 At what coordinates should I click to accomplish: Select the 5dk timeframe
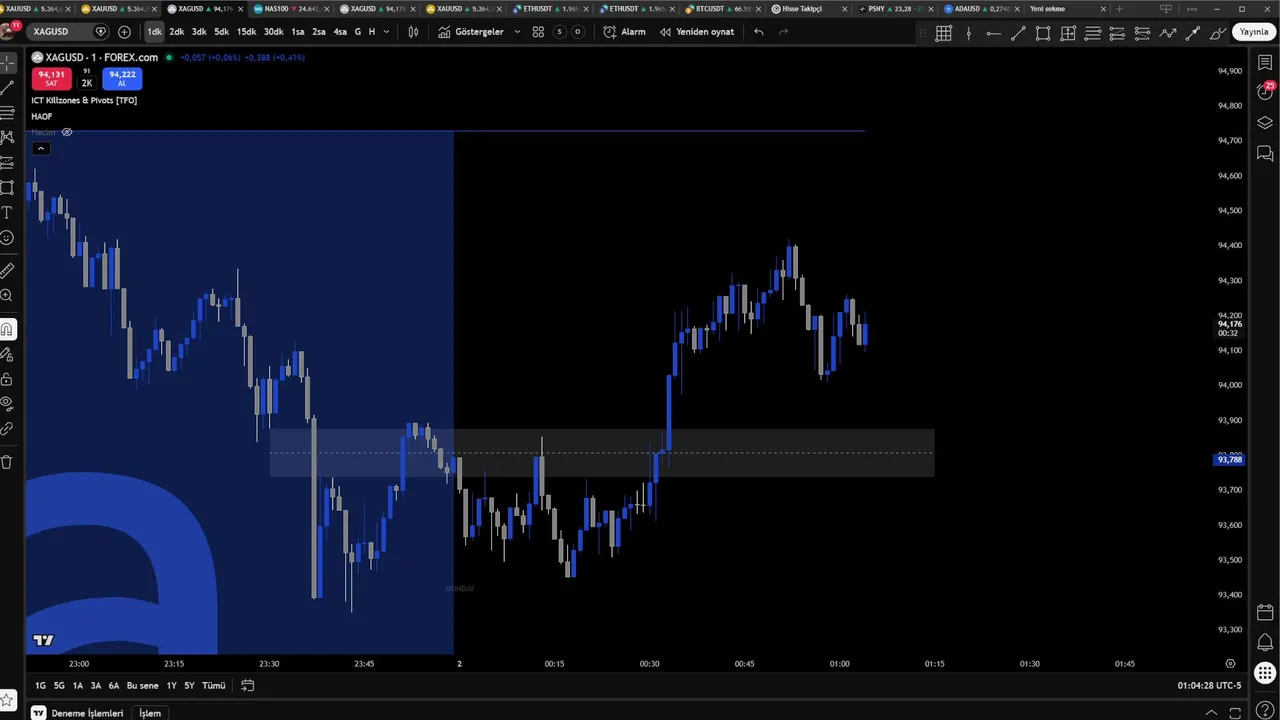[222, 32]
